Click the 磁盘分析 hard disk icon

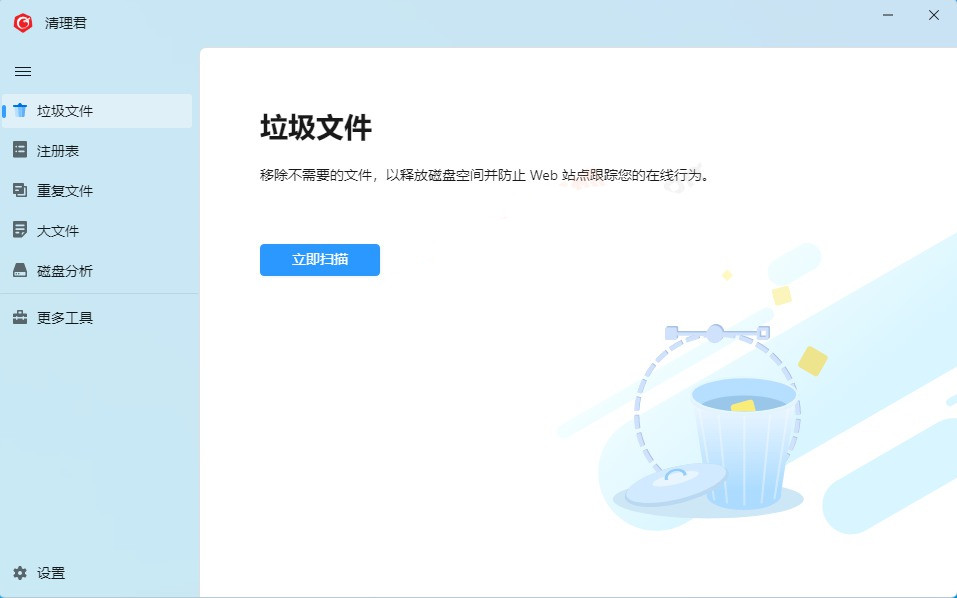(x=19, y=270)
